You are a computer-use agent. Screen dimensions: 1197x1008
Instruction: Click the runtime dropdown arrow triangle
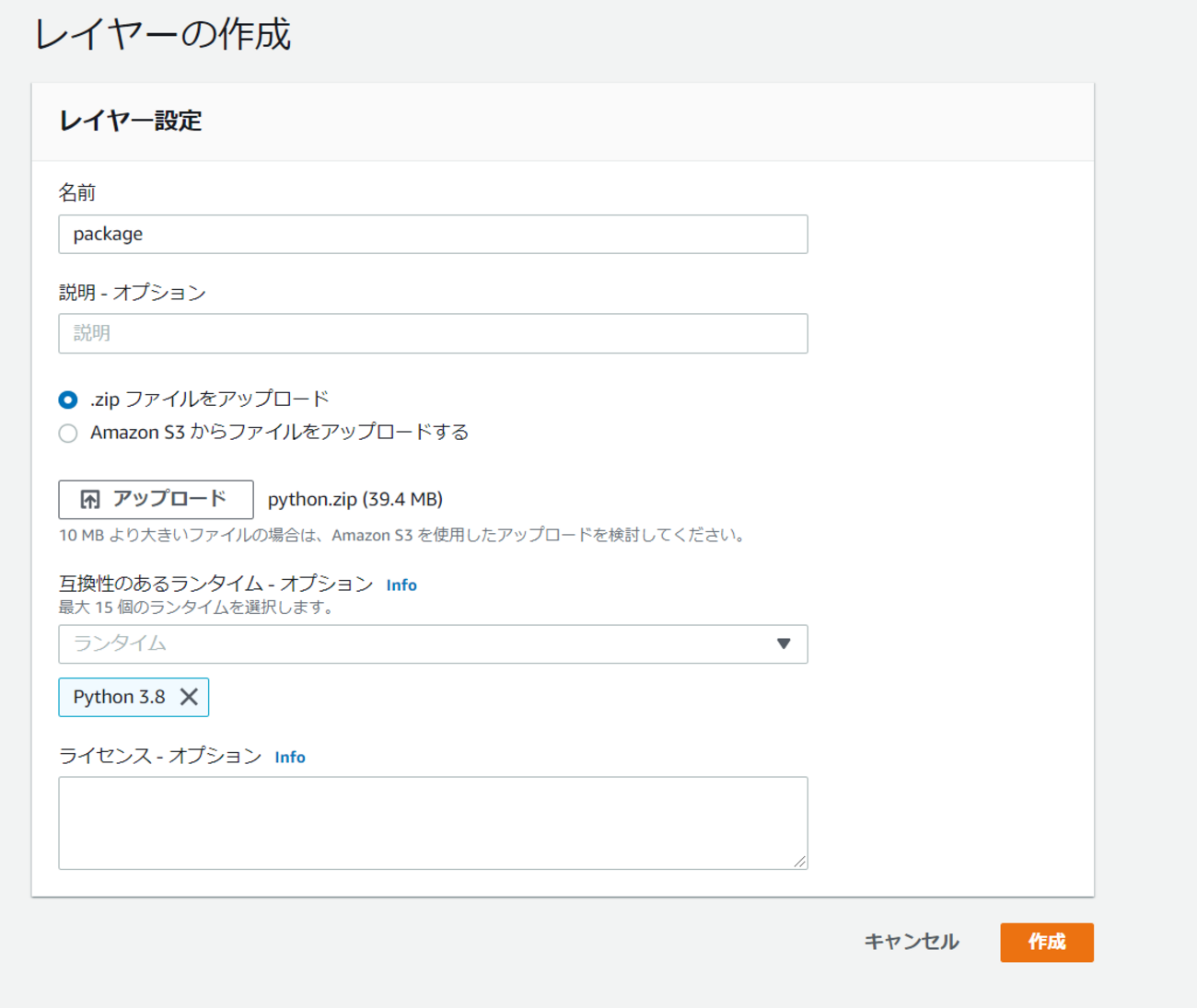tap(783, 643)
